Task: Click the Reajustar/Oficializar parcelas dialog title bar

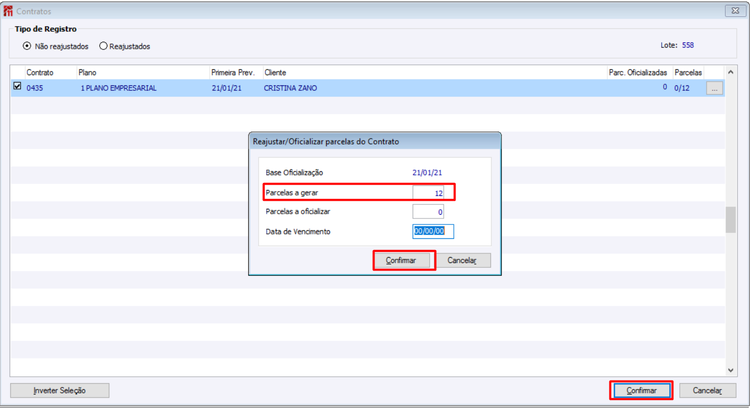Action: tap(375, 142)
